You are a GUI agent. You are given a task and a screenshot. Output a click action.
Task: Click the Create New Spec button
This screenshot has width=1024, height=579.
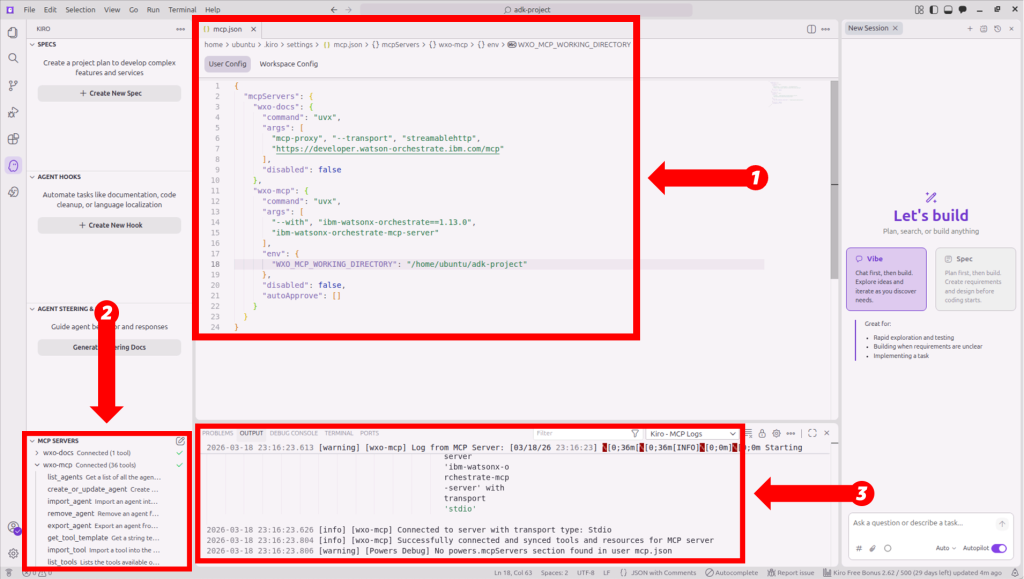pos(109,93)
